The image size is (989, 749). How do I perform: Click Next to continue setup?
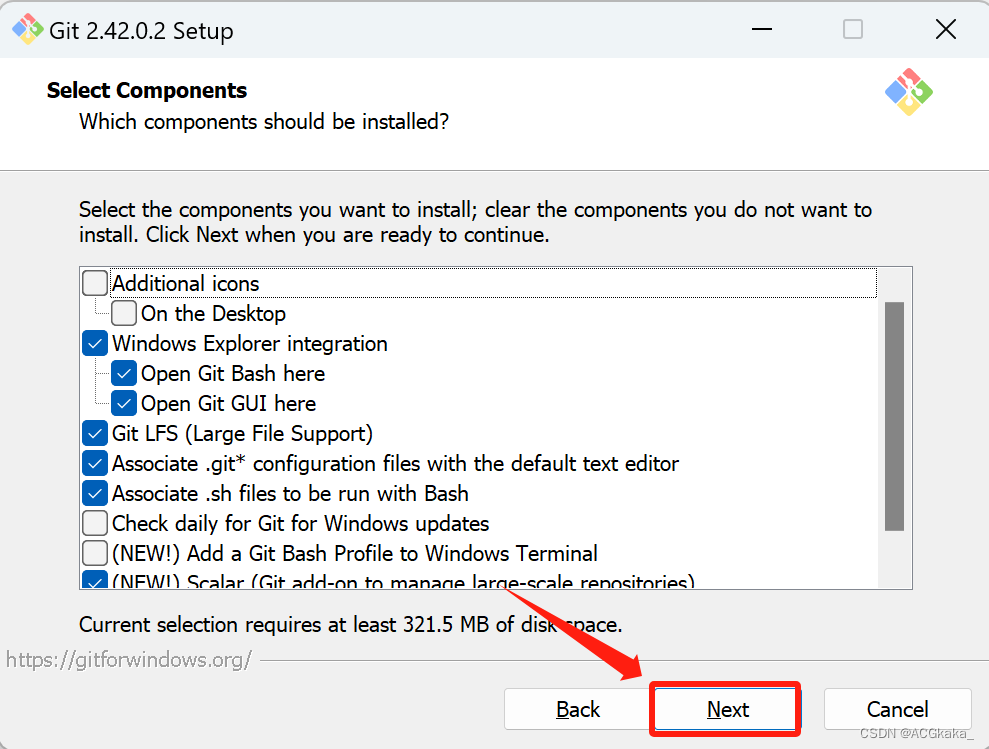727,709
